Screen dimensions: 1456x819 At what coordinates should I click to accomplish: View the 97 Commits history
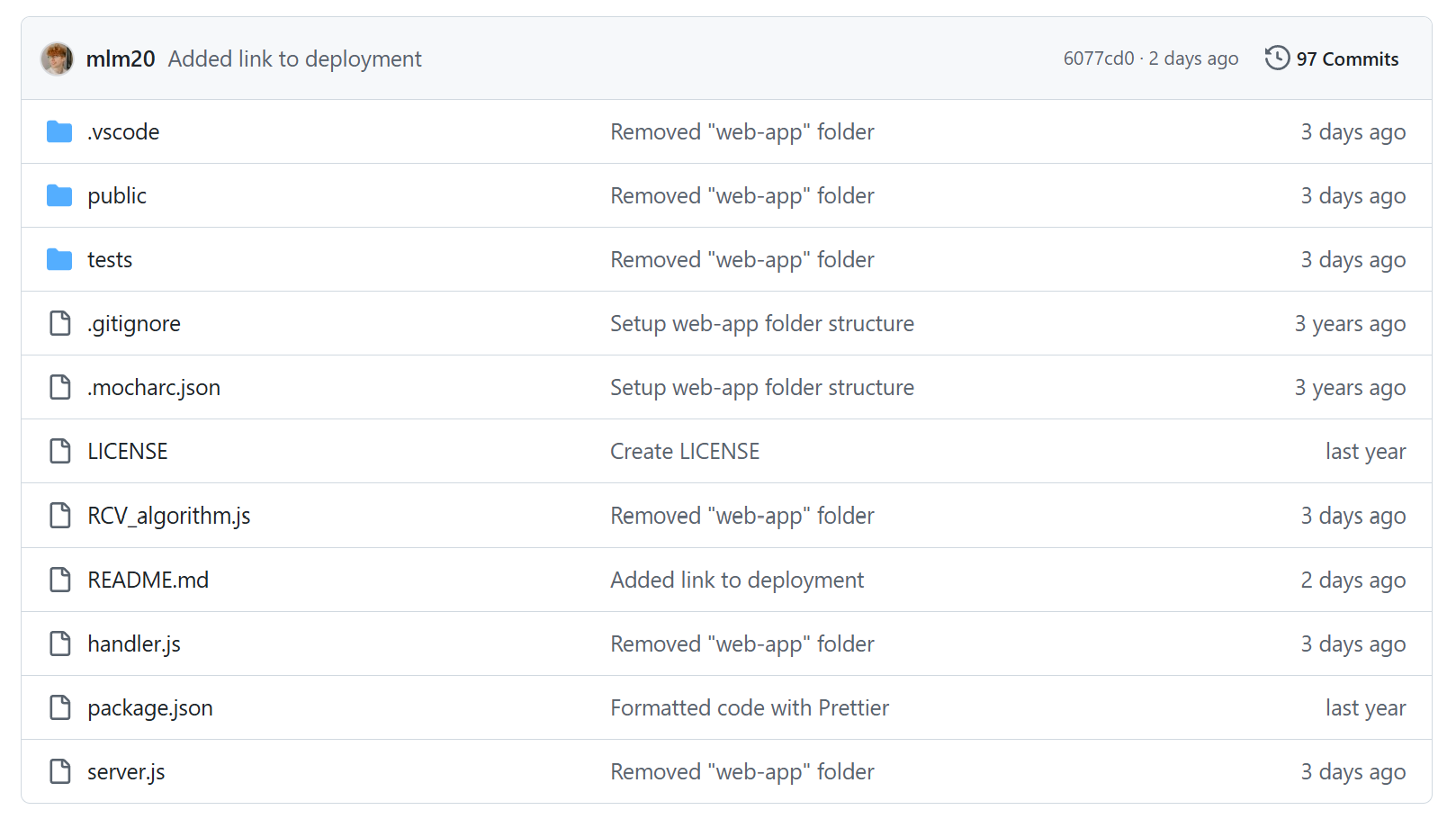point(1347,59)
